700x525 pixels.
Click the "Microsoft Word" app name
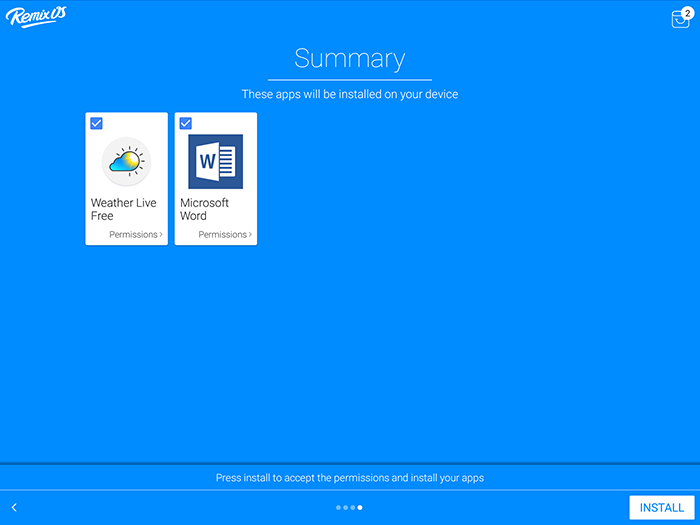click(204, 209)
